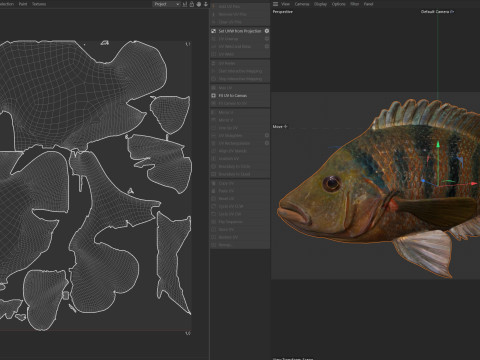
Task: Click the red X-axis gizmo arrow
Action: 474,183
